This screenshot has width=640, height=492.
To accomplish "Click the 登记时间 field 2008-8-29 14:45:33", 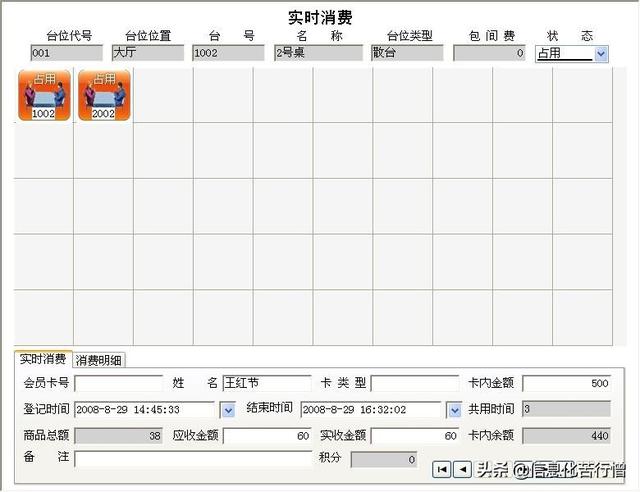I will (x=144, y=410).
